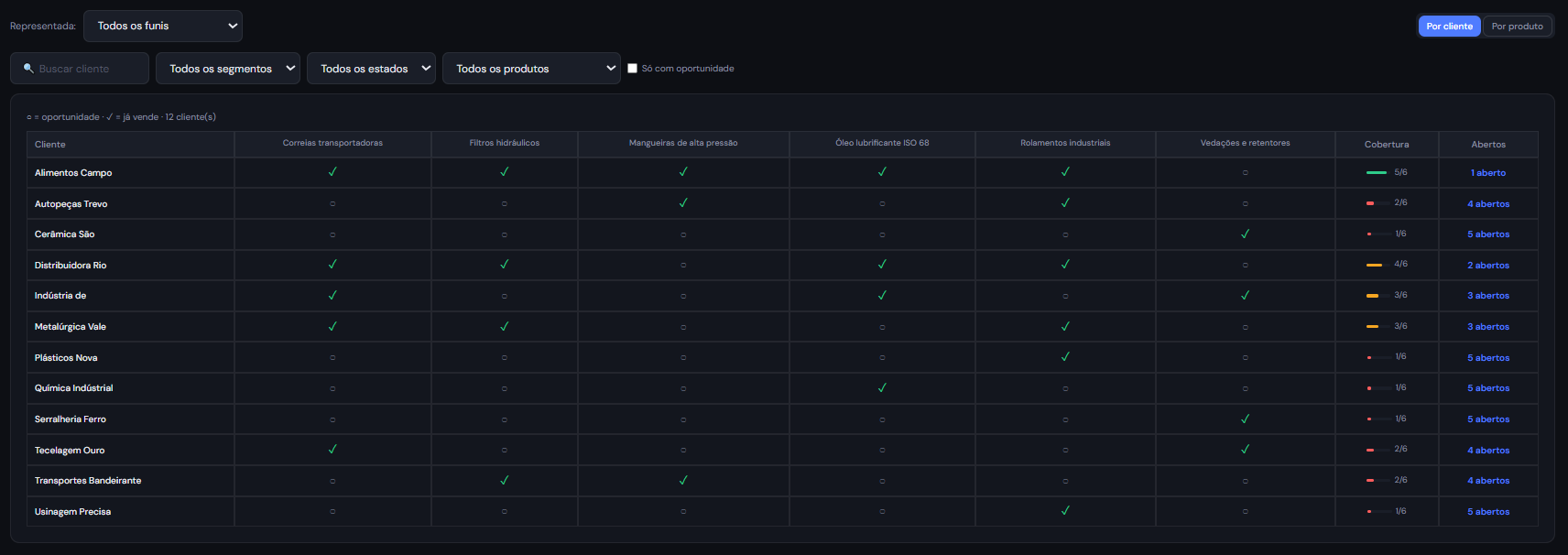This screenshot has width=1568, height=555.
Task: Click the 'Buscar cliente' search field
Action: tap(80, 69)
